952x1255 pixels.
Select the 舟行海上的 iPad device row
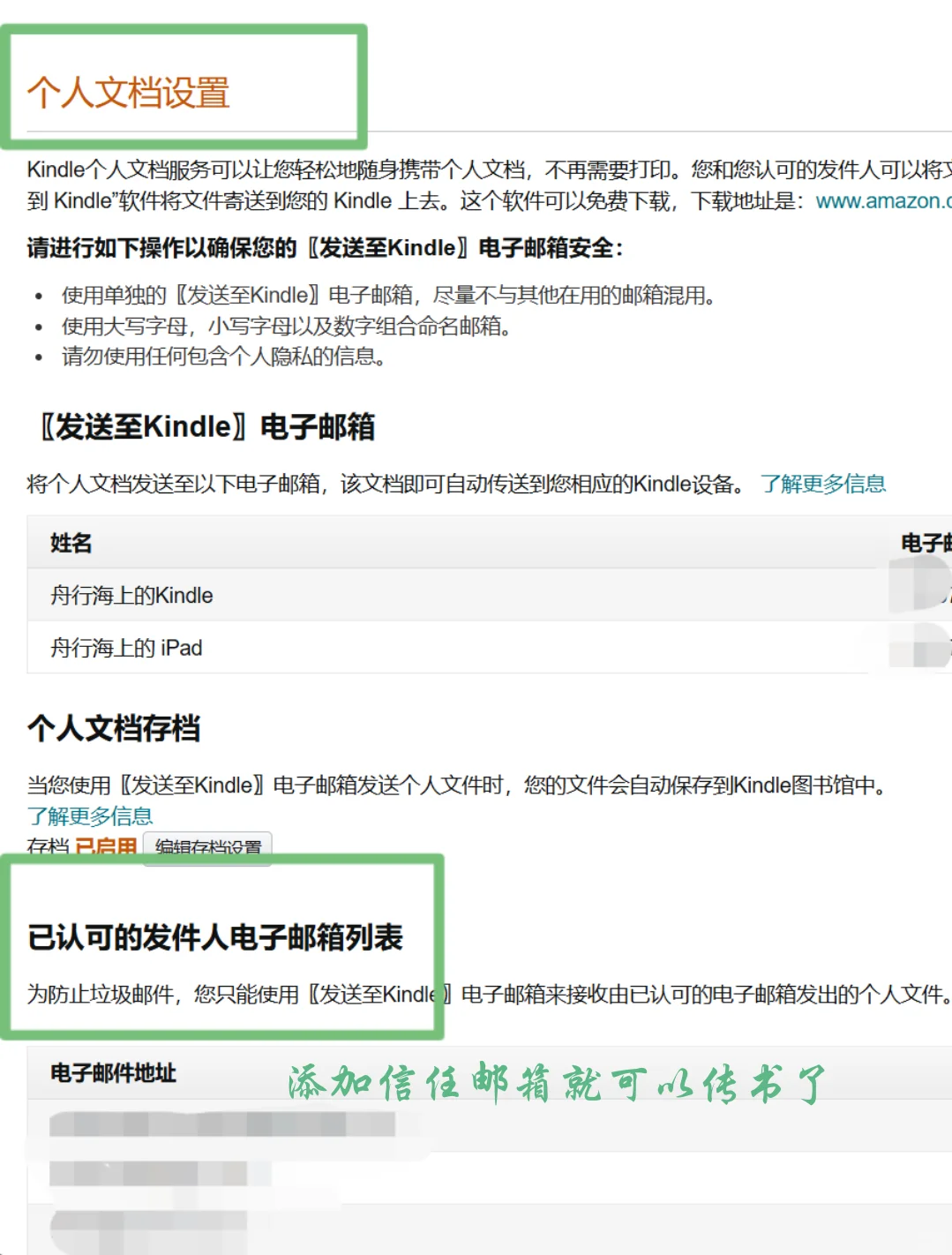point(490,648)
